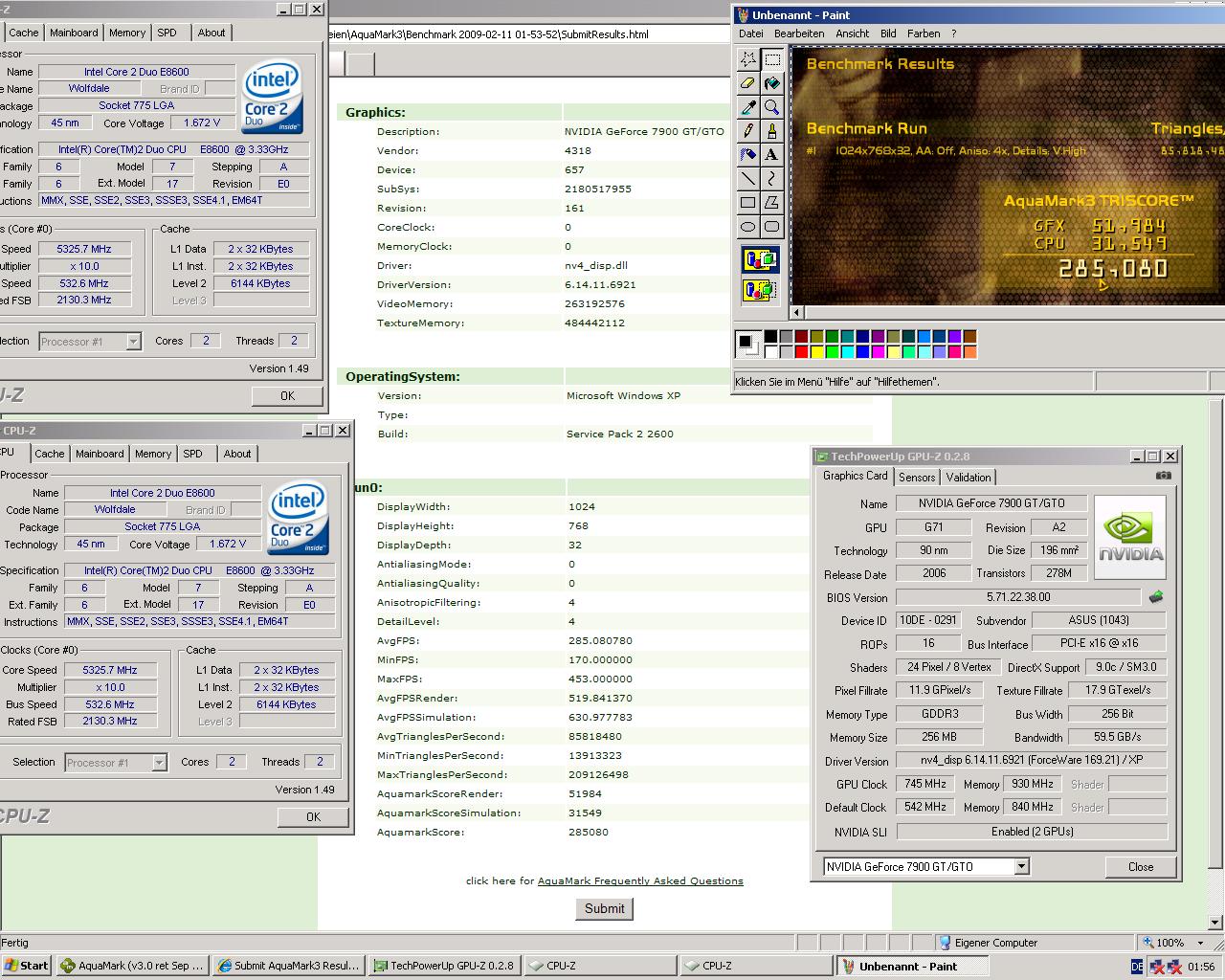This screenshot has height=980, width=1225.
Task: Choose the Ellipse tool in Paint
Action: click(x=748, y=226)
